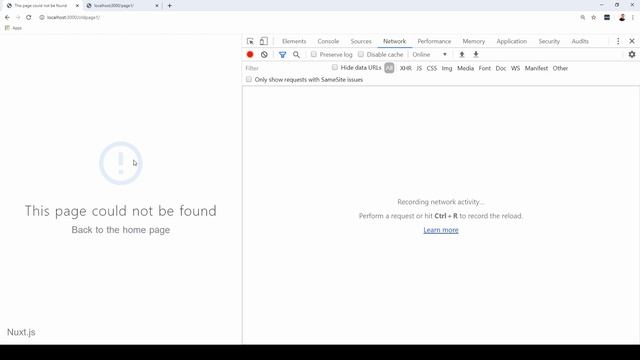Toggle the device toolbar icon

click(x=264, y=41)
